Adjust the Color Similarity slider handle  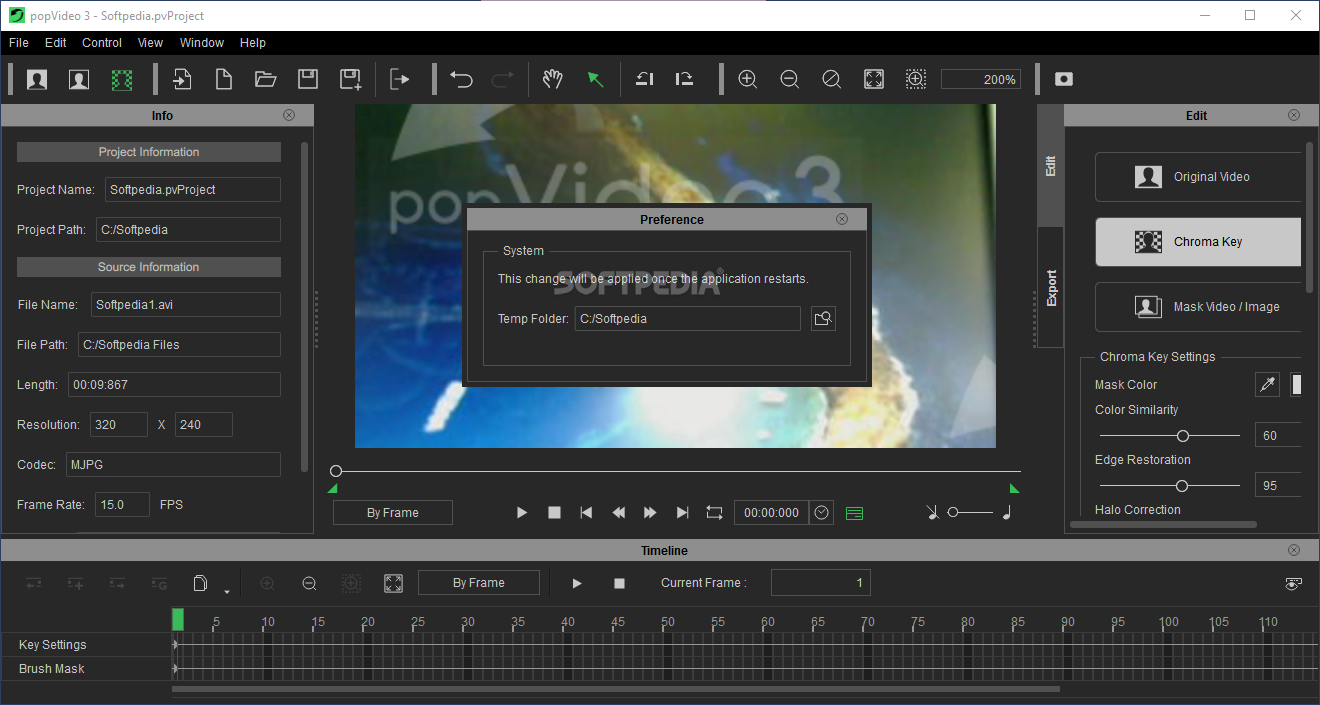pos(1183,436)
